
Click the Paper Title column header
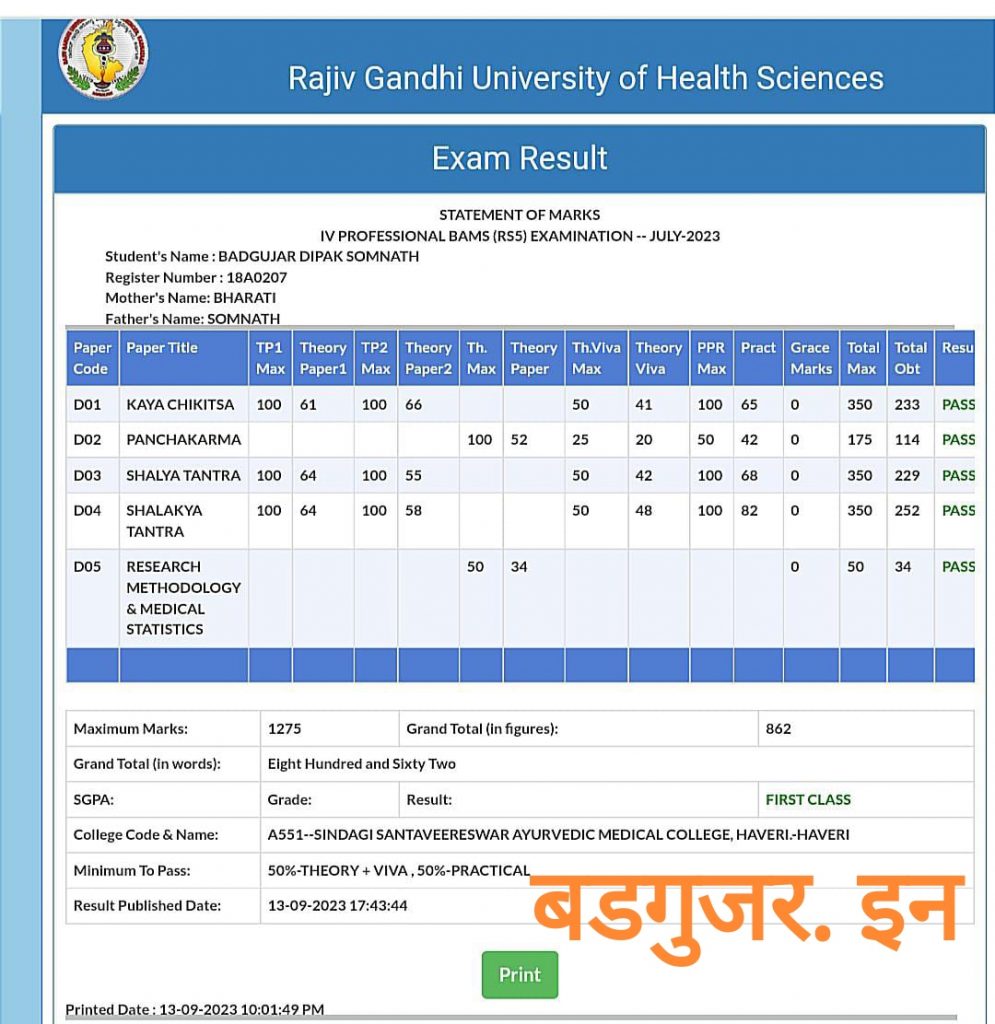[162, 348]
